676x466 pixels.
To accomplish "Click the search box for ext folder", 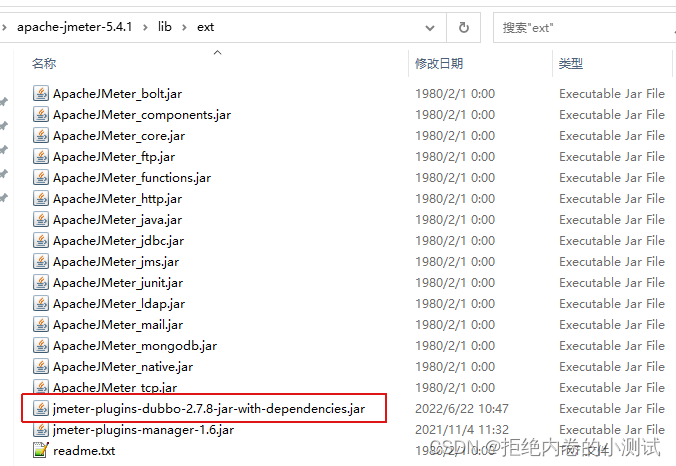I will (585, 28).
